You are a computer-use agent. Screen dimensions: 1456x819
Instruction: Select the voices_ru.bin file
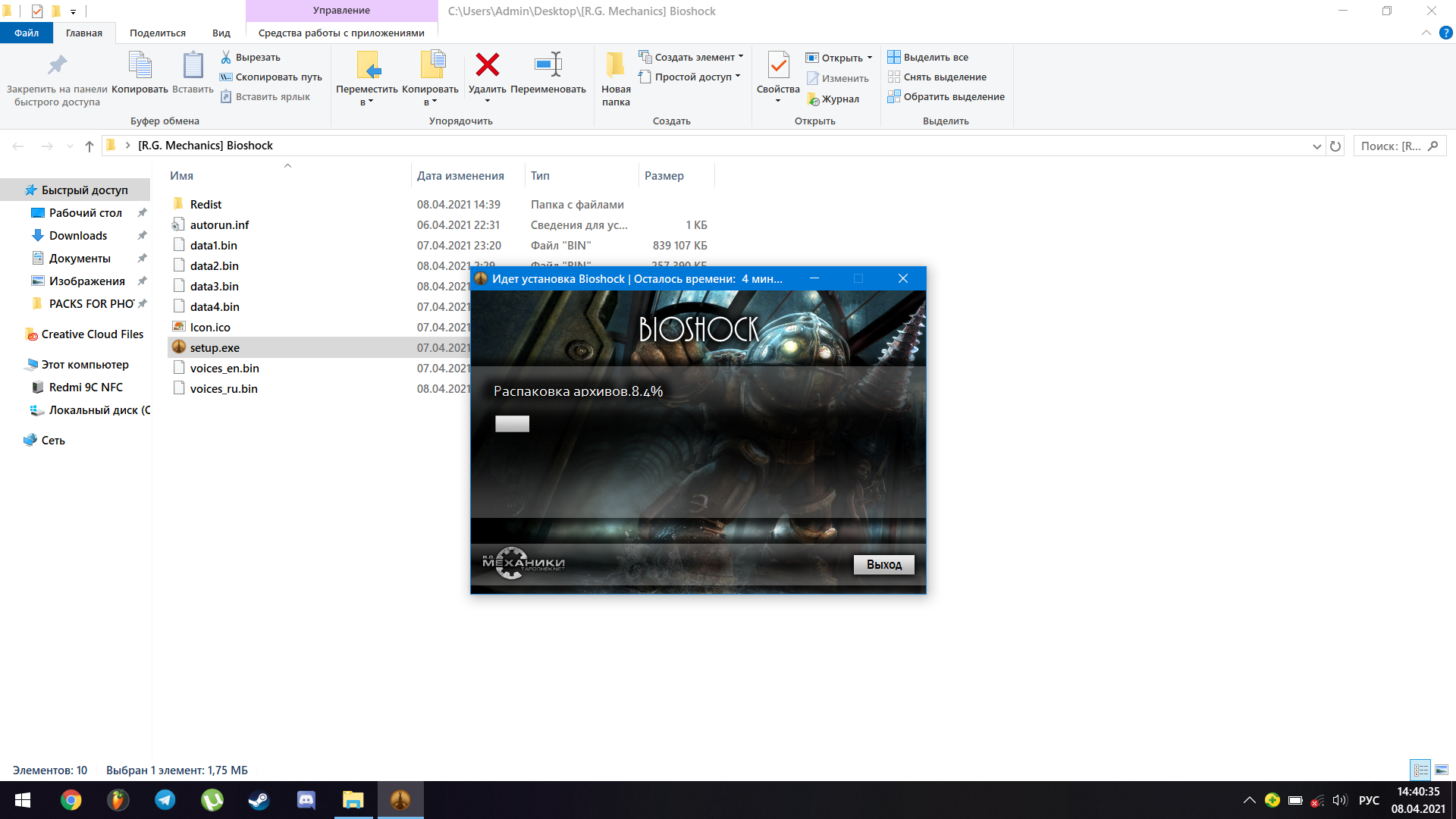click(224, 389)
